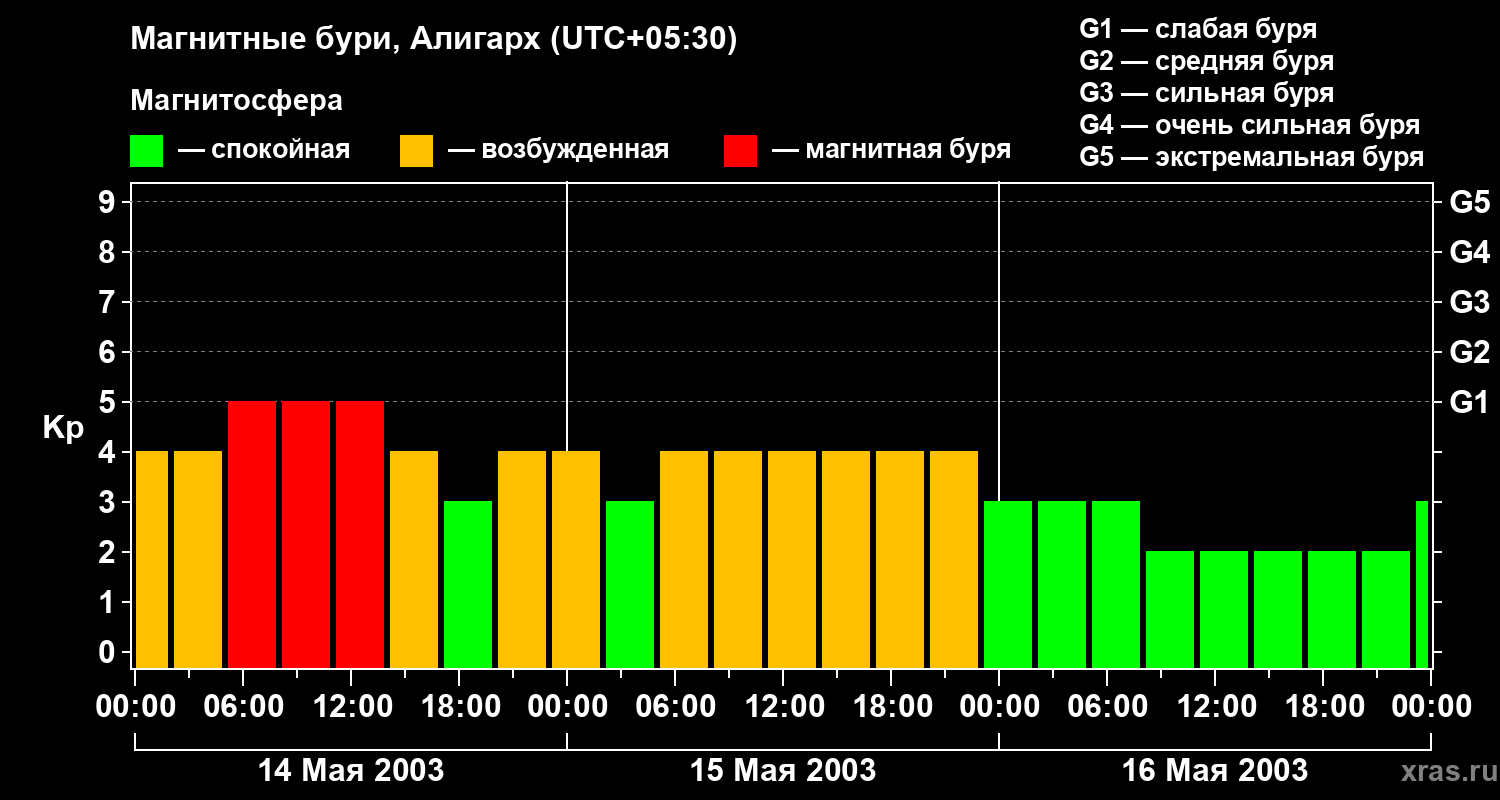
Task: Click the '12:00' time label under 16 May
Action: pos(1215,707)
